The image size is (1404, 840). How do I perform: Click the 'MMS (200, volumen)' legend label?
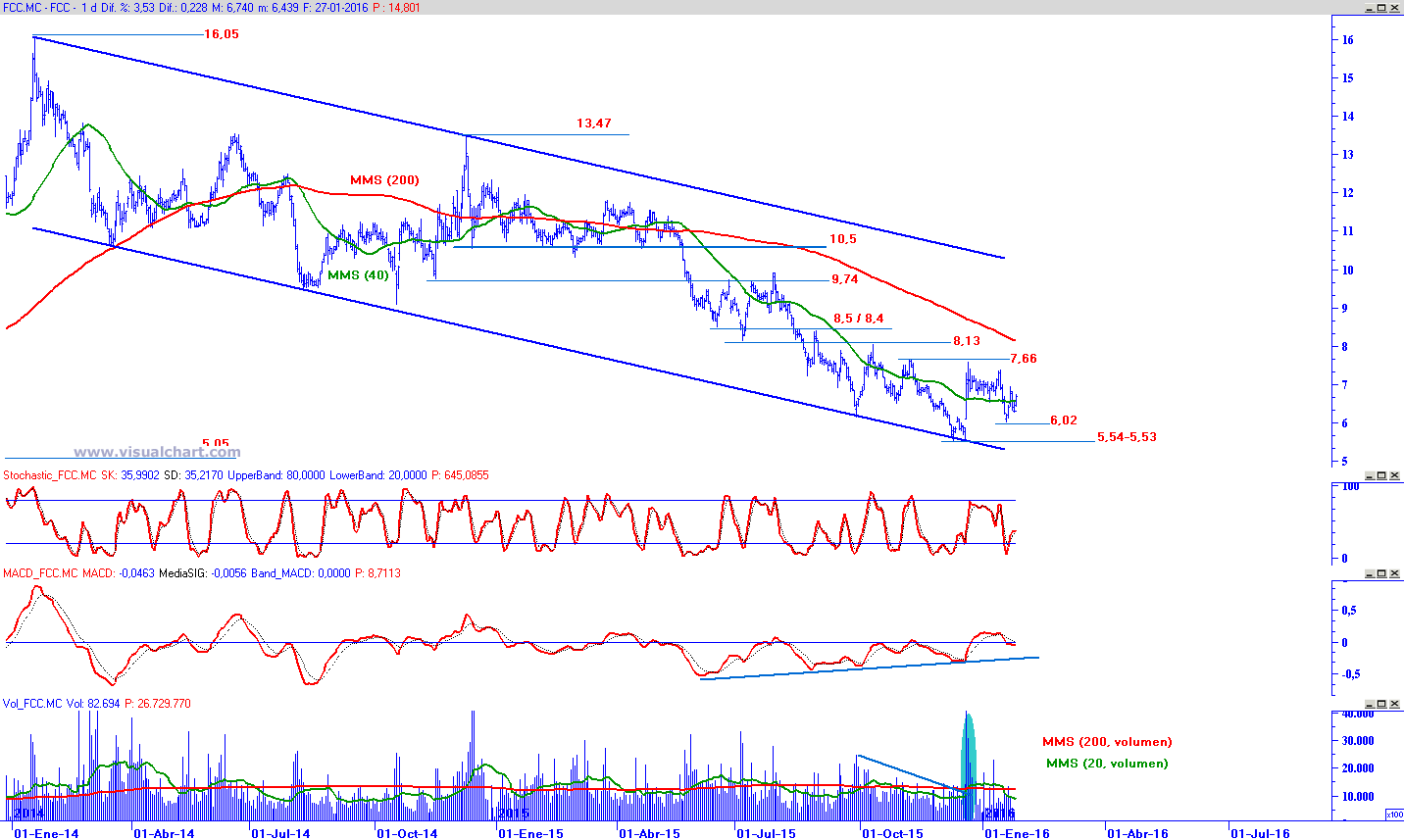click(1107, 742)
